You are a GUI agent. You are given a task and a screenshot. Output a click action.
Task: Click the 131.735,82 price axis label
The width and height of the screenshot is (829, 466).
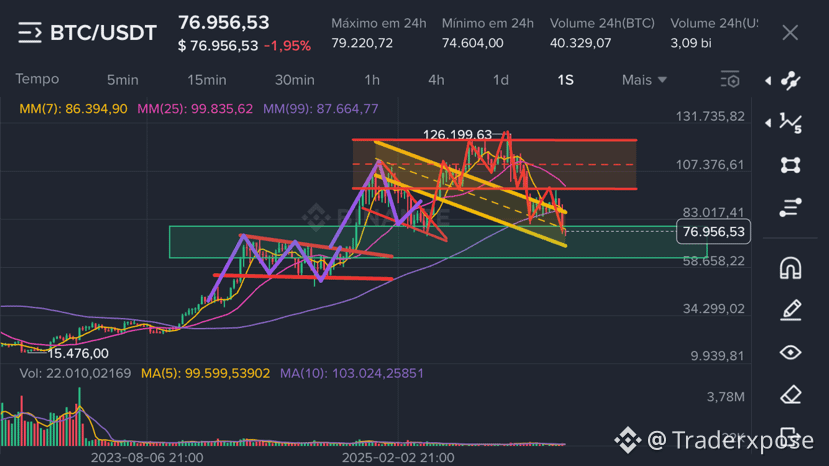[710, 116]
